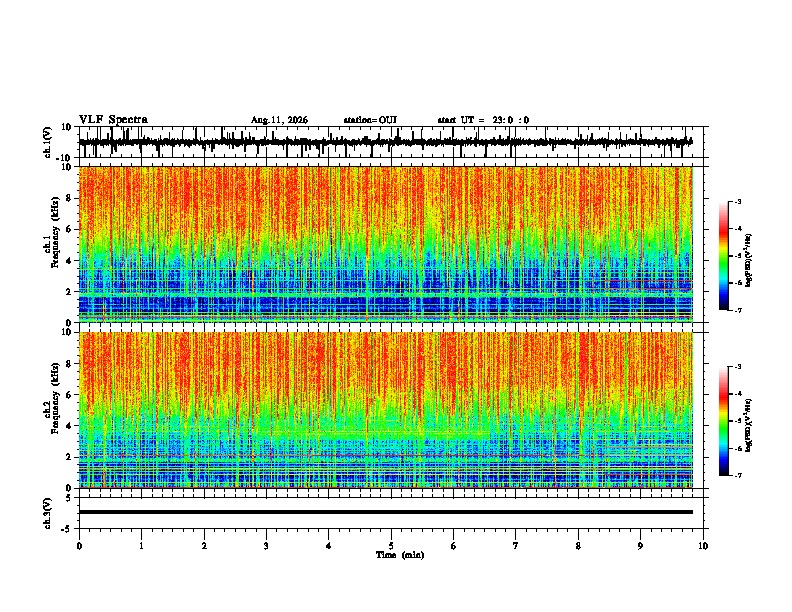Select the "start UT = 23:0 :0" label
Screen dimensions: 792x612
483,120
